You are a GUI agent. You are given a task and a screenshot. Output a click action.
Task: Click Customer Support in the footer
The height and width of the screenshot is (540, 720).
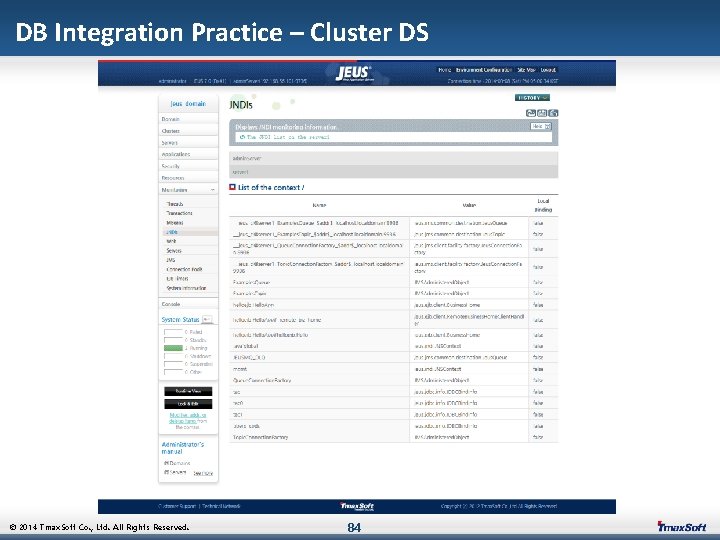(177, 506)
